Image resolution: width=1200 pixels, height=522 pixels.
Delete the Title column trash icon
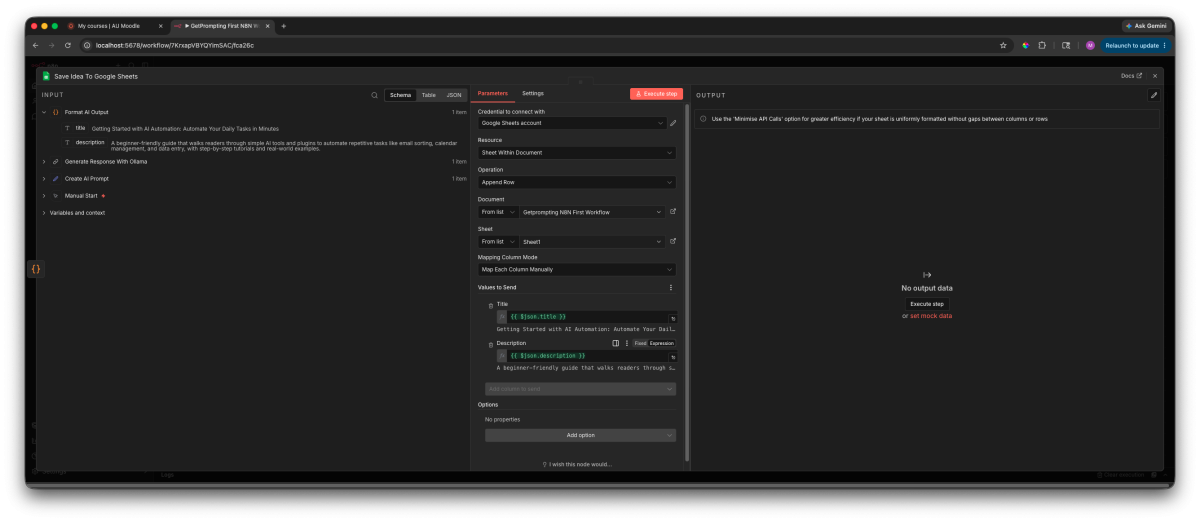(490, 304)
